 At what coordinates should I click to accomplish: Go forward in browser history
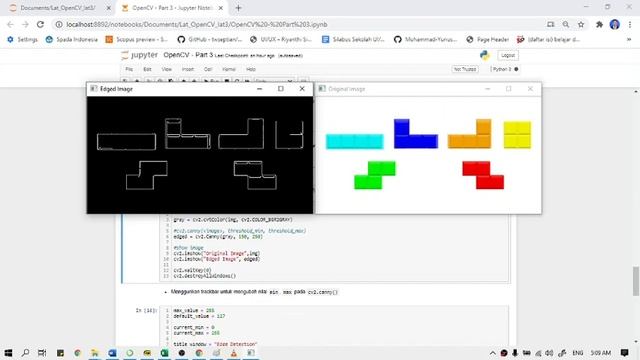[x=25, y=24]
